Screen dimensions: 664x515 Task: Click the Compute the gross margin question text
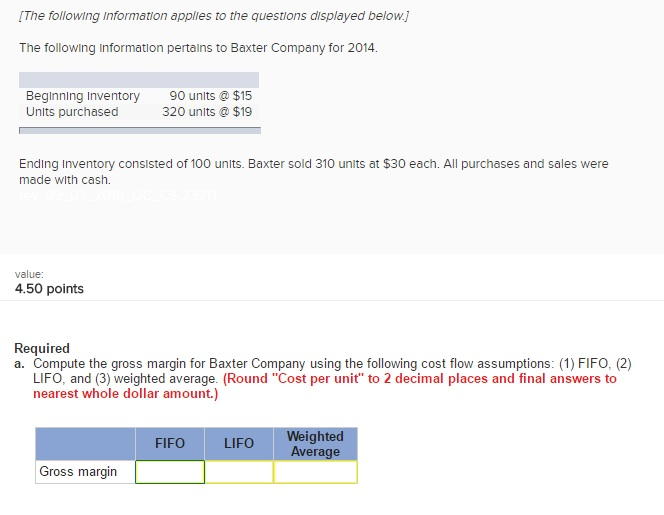[x=330, y=363]
